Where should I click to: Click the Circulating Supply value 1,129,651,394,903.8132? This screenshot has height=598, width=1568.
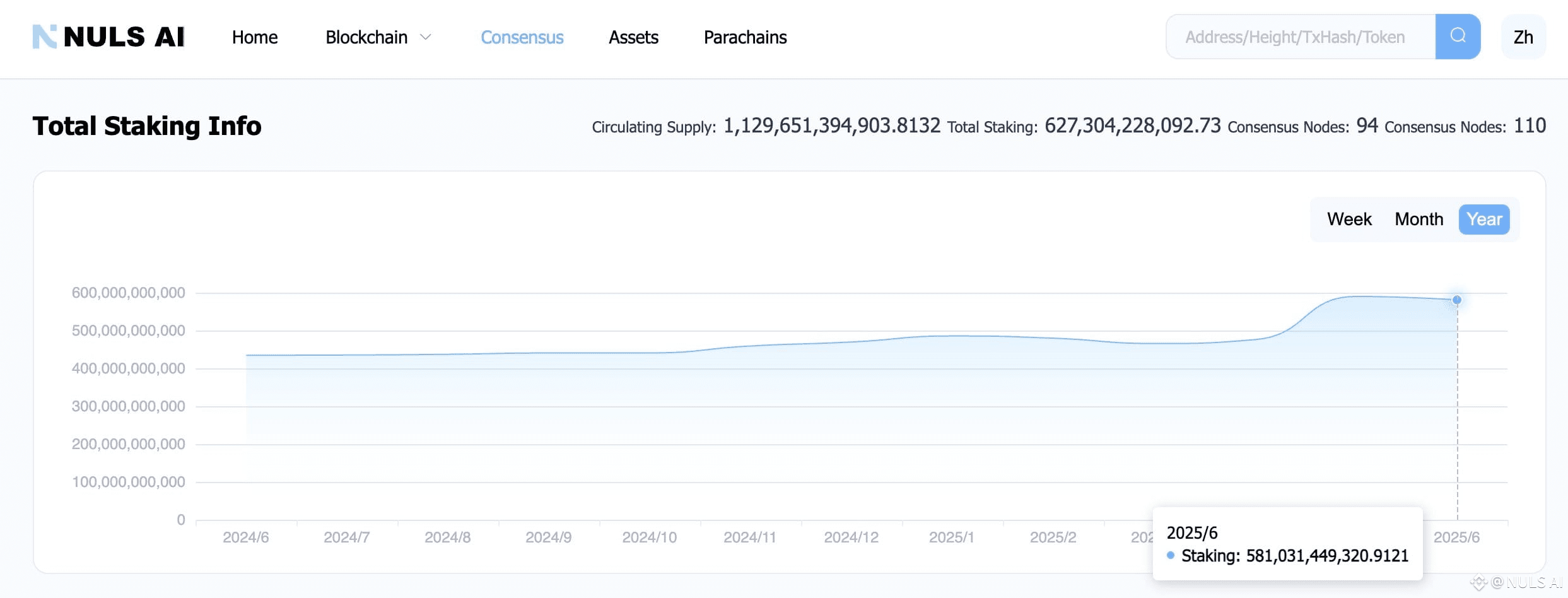pyautogui.click(x=832, y=126)
